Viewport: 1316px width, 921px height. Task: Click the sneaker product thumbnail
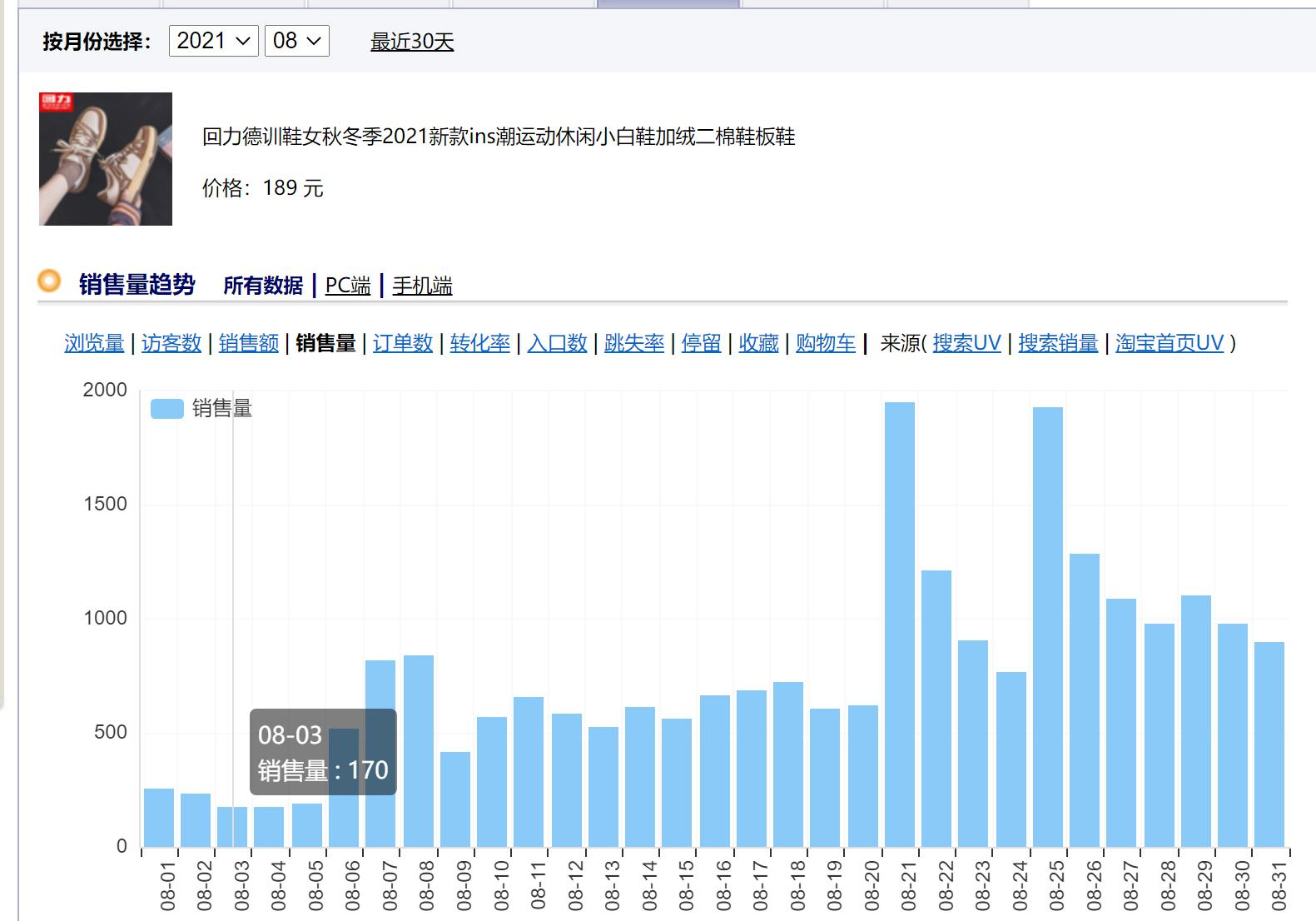pyautogui.click(x=106, y=159)
